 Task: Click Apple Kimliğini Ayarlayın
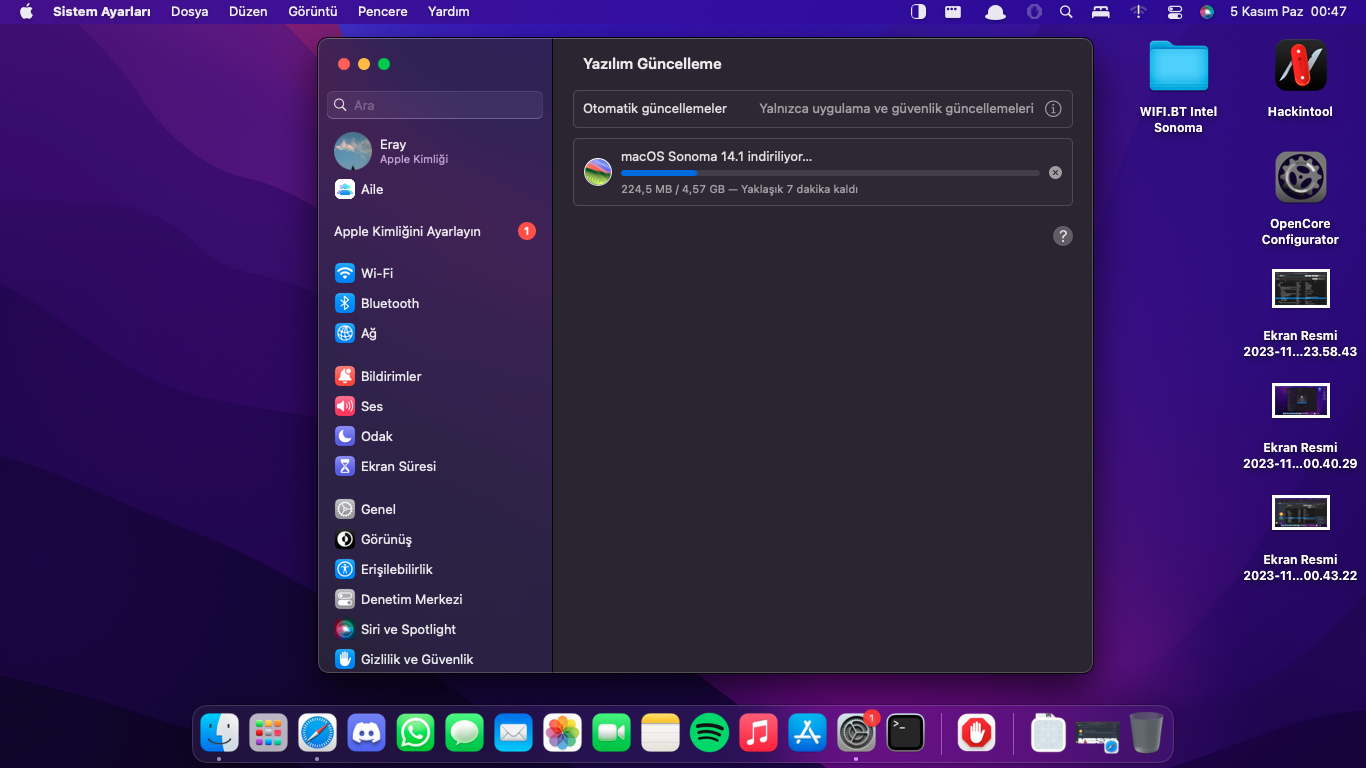click(x=407, y=231)
